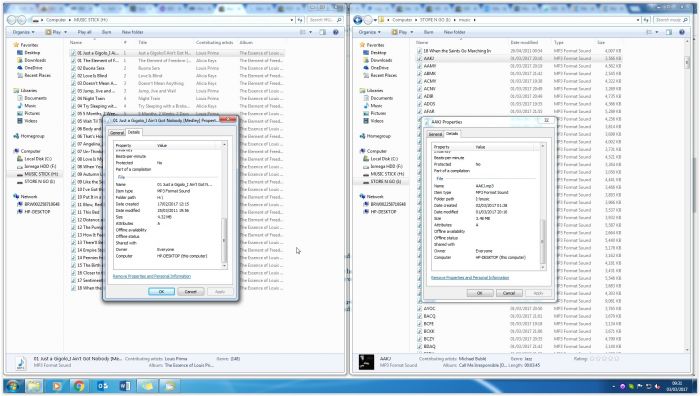700x396 pixels.
Task: Switch to Details tab in Gigolo Properties dialog
Action: tap(134, 132)
